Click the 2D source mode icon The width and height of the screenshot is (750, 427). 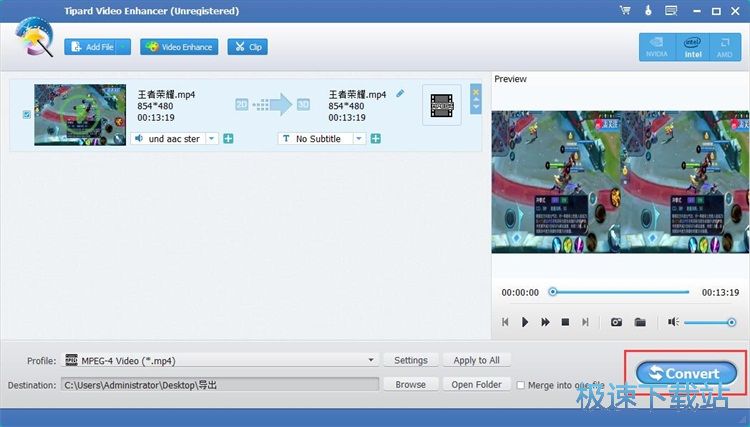tap(242, 104)
